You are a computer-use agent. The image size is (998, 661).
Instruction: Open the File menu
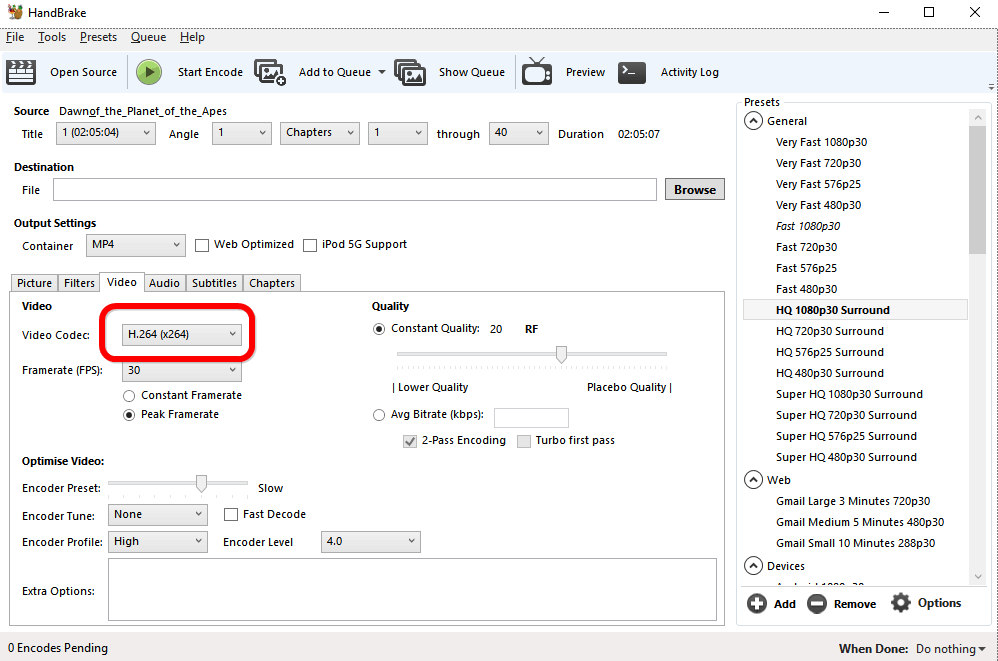[15, 37]
